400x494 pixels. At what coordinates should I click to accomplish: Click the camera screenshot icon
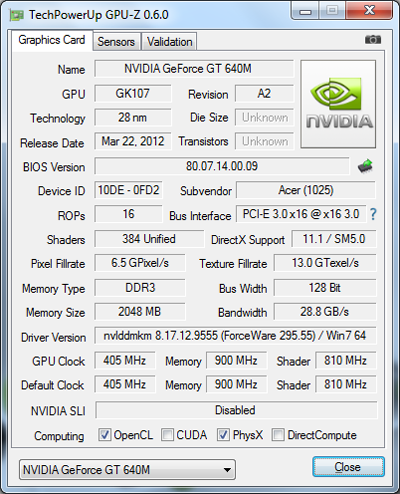coord(373,40)
